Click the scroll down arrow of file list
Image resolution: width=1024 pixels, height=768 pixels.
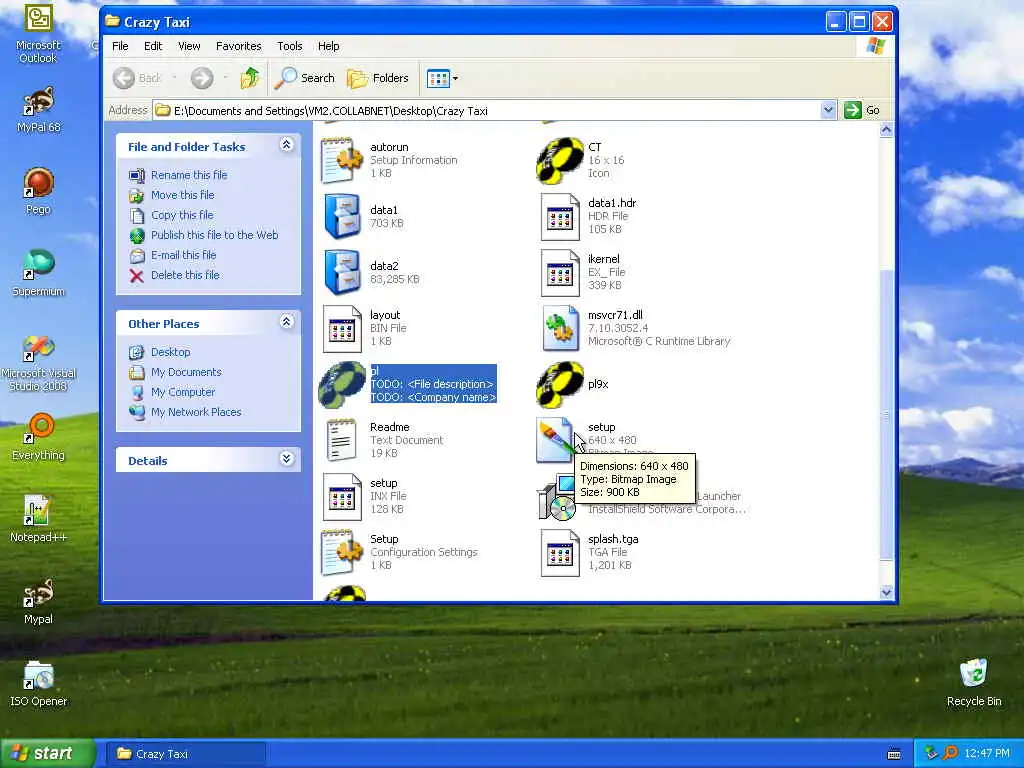click(x=886, y=592)
